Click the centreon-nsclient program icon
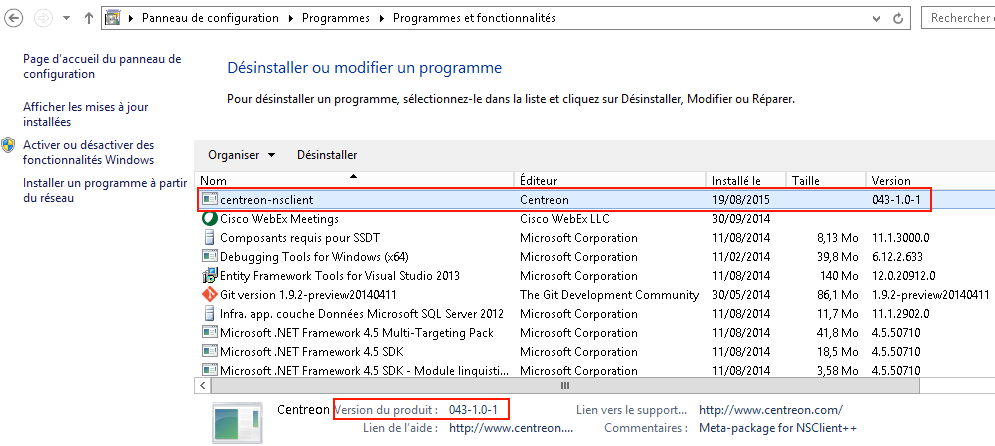The image size is (995, 446). 209,199
